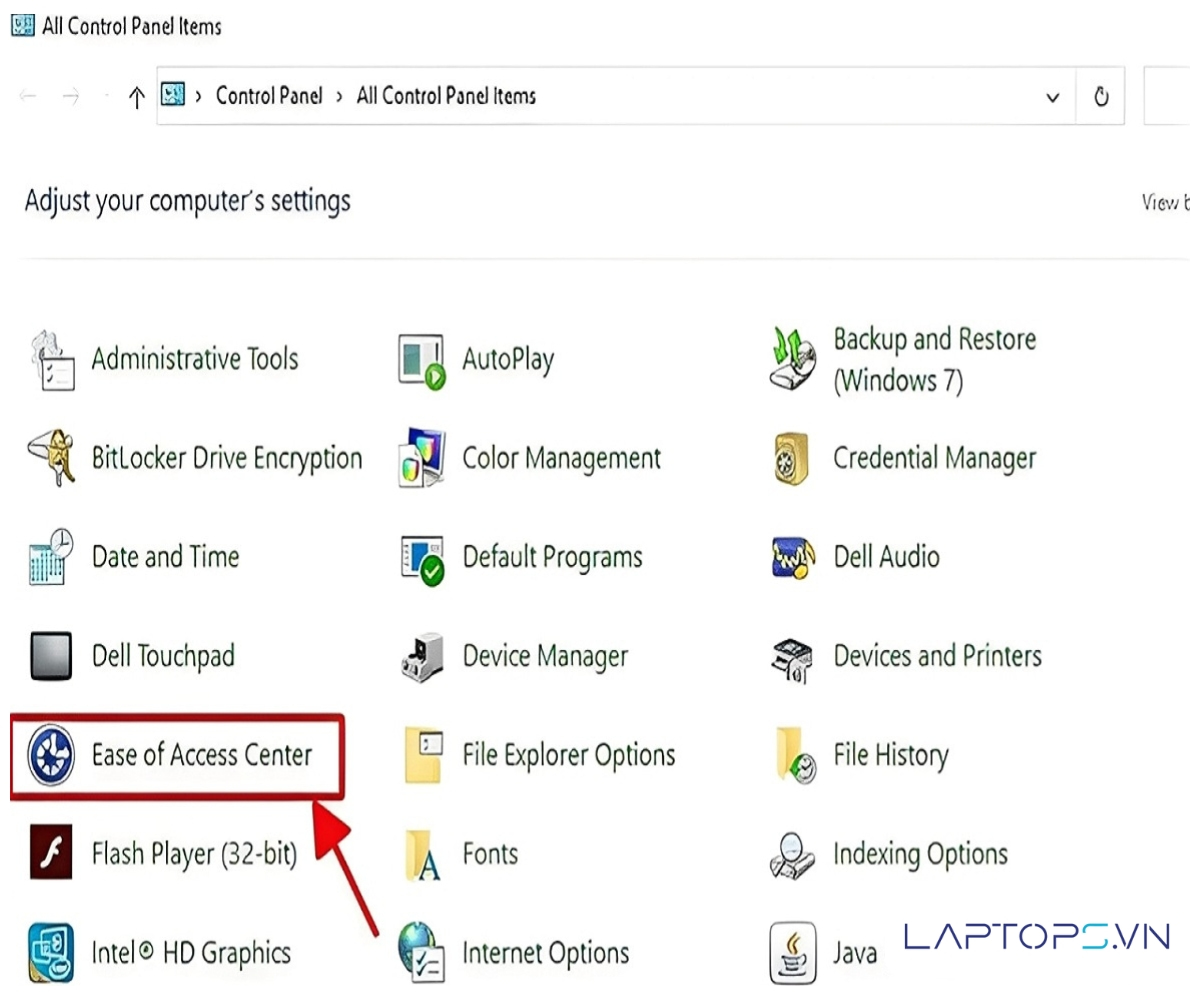Open the Administrative Tools icon

(x=50, y=360)
